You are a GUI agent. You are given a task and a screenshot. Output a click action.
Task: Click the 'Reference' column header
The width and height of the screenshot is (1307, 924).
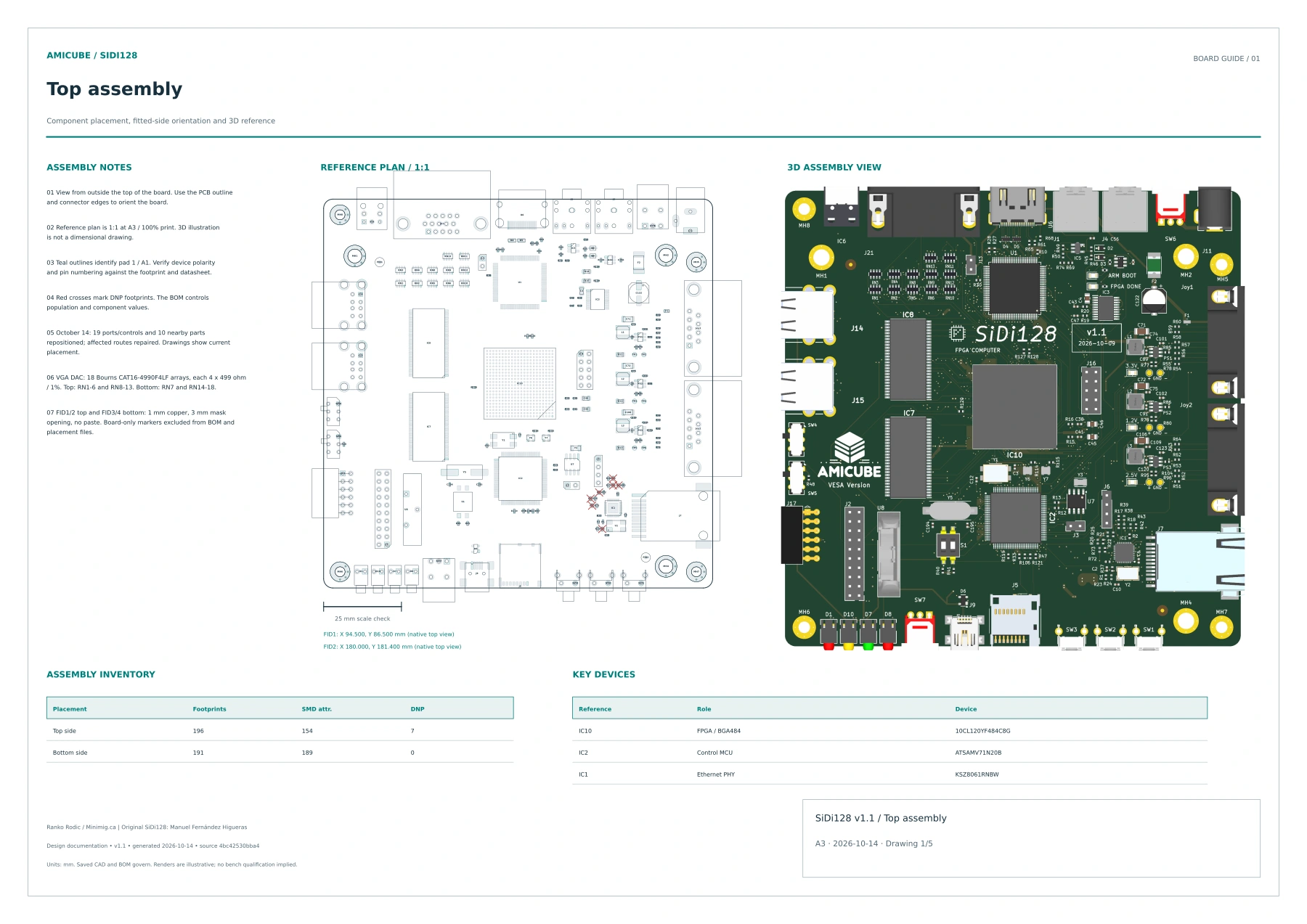[x=595, y=709]
